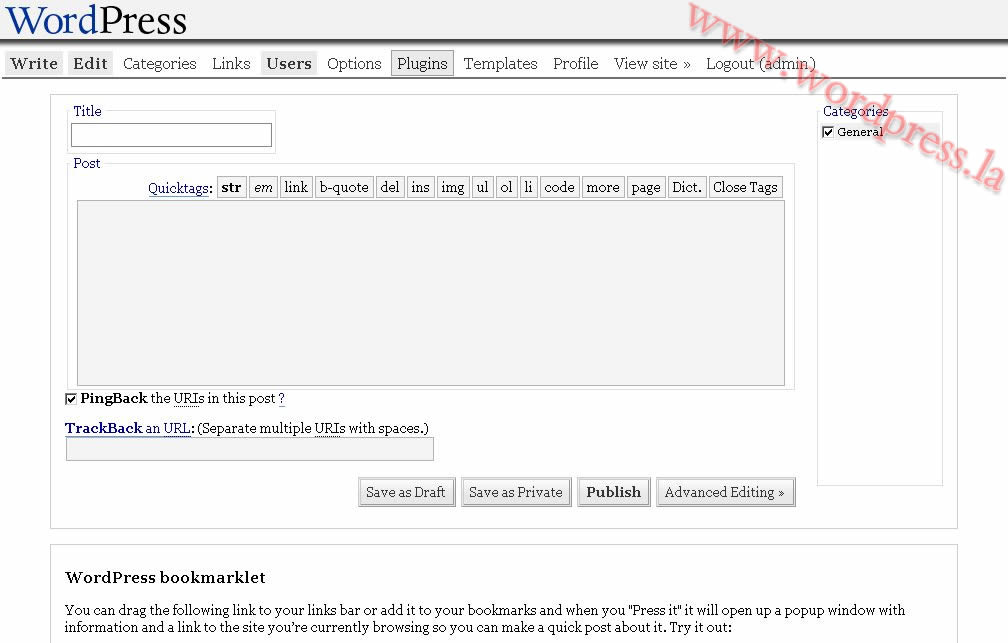Open the Quicktags help link
Image resolution: width=1008 pixels, height=643 pixels.
[179, 188]
